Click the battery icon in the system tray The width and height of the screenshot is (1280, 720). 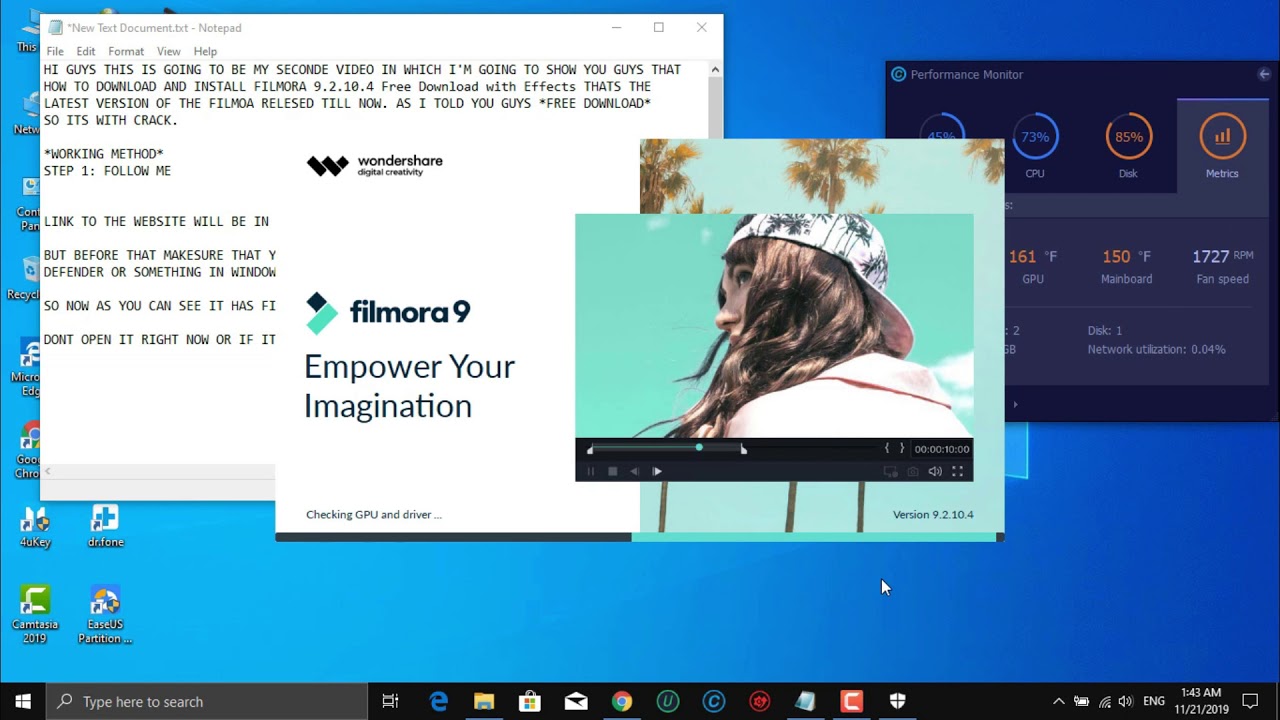click(1081, 701)
